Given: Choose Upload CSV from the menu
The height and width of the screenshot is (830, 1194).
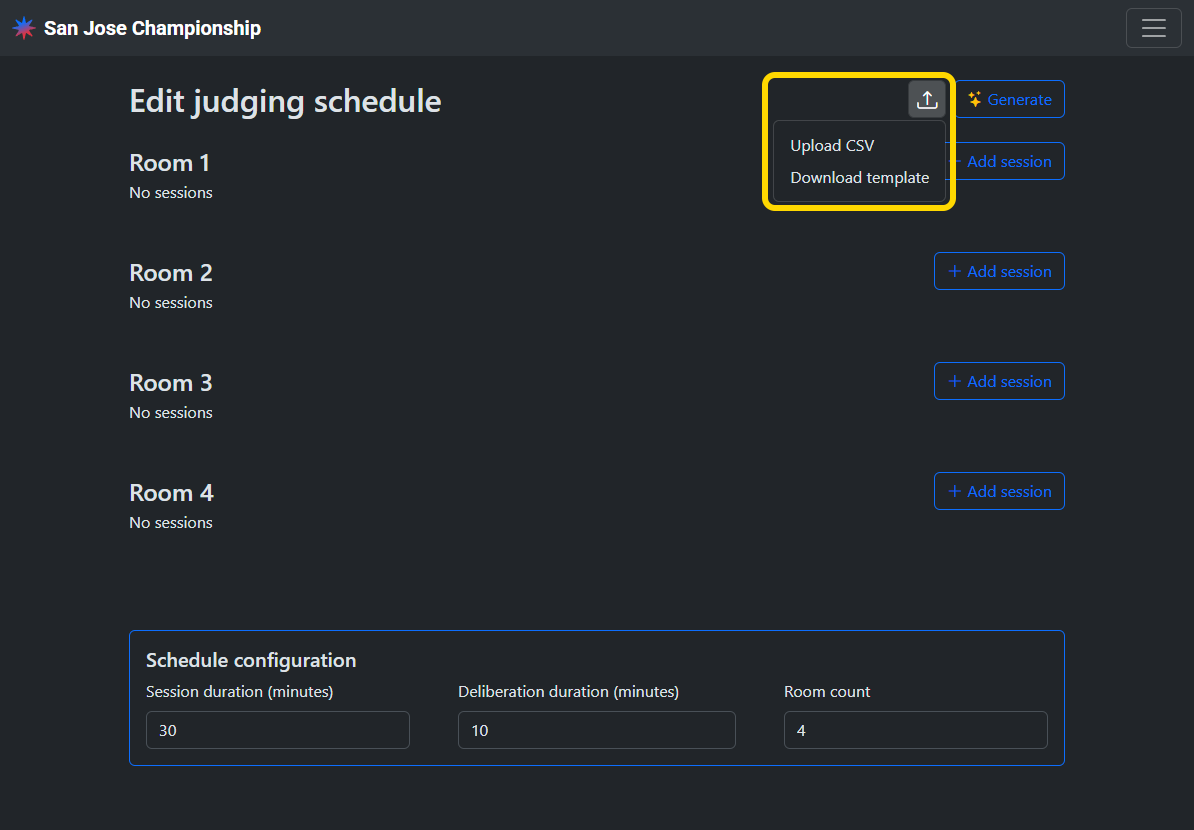Looking at the screenshot, I should (x=832, y=146).
